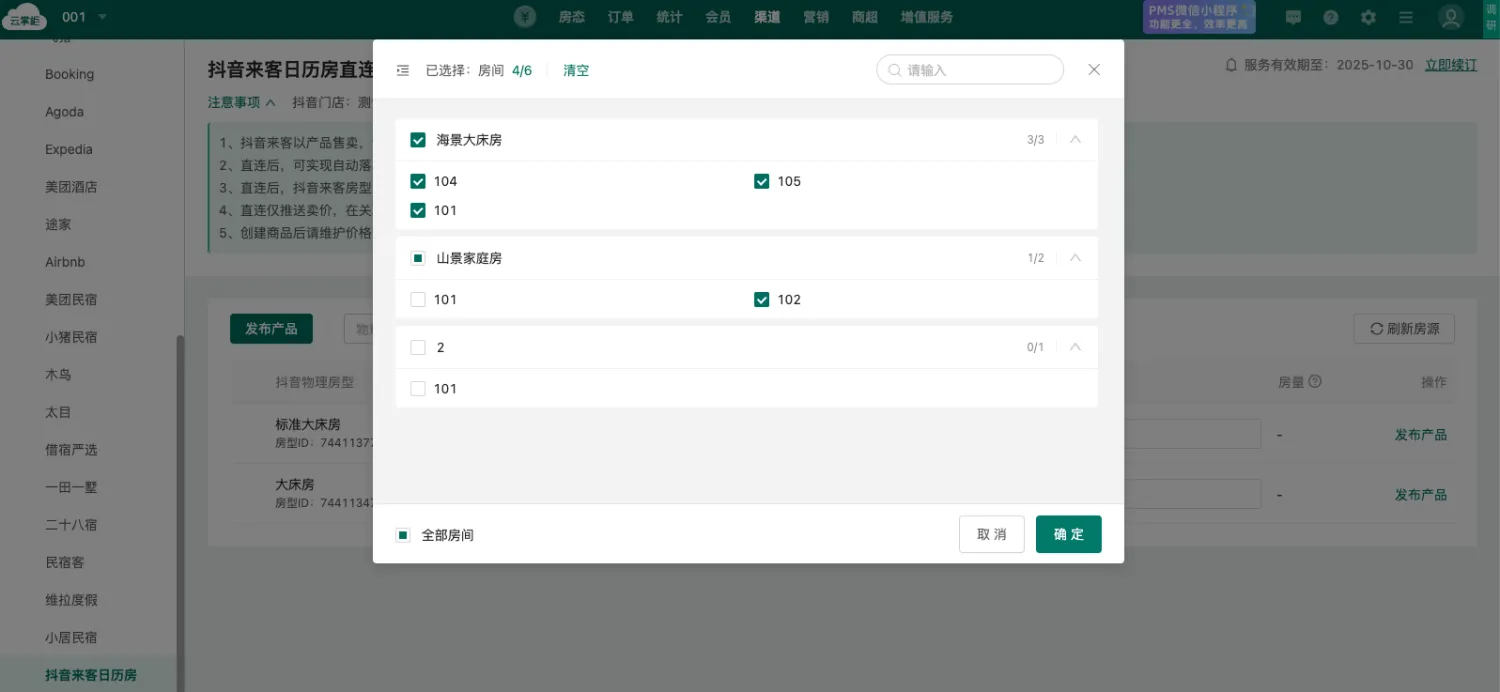Collapse the 山景家庭房 group chevron
This screenshot has height=692, width=1500.
click(1076, 258)
